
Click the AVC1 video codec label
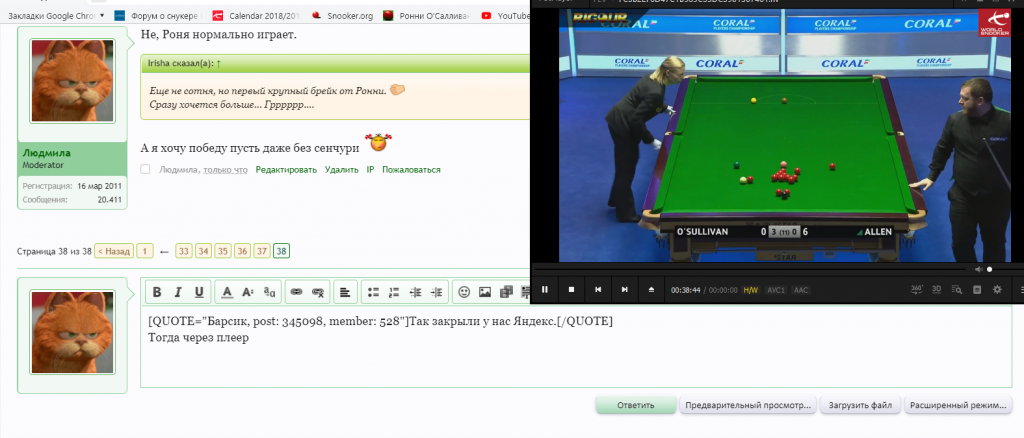click(776, 290)
